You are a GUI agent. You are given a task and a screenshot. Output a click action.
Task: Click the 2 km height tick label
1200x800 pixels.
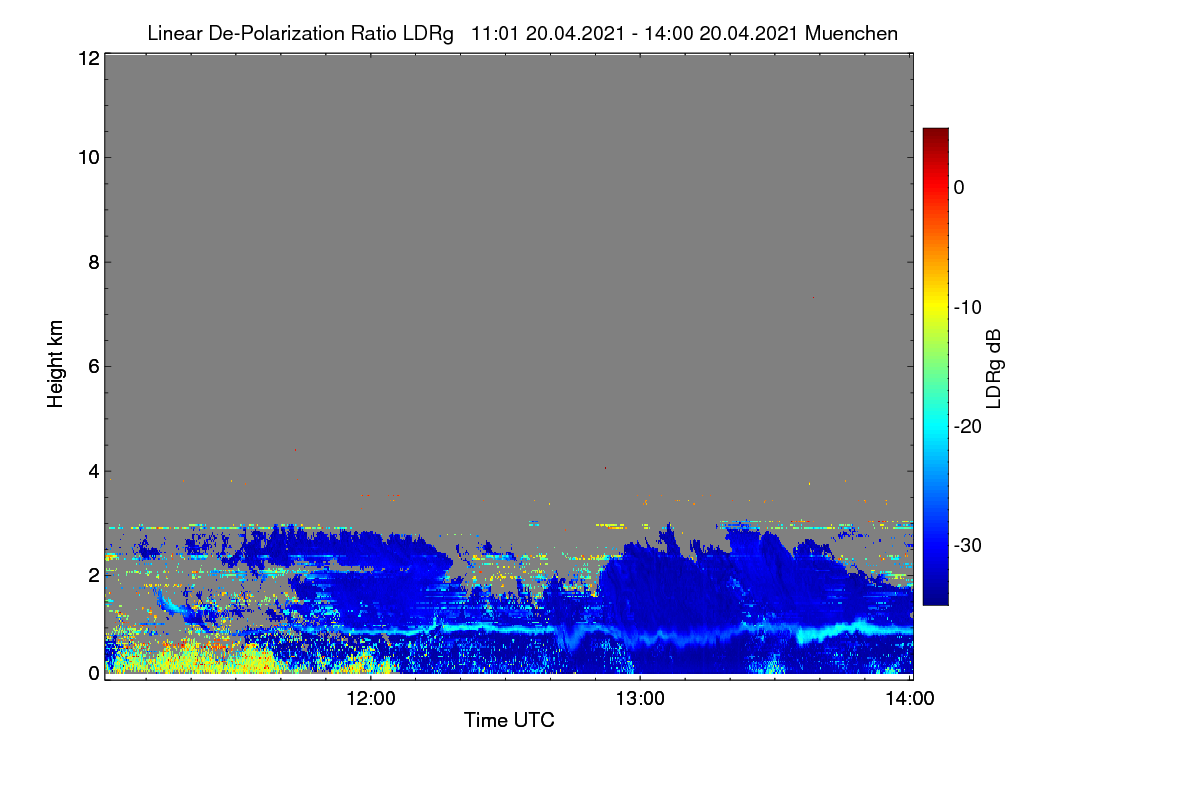(92, 575)
